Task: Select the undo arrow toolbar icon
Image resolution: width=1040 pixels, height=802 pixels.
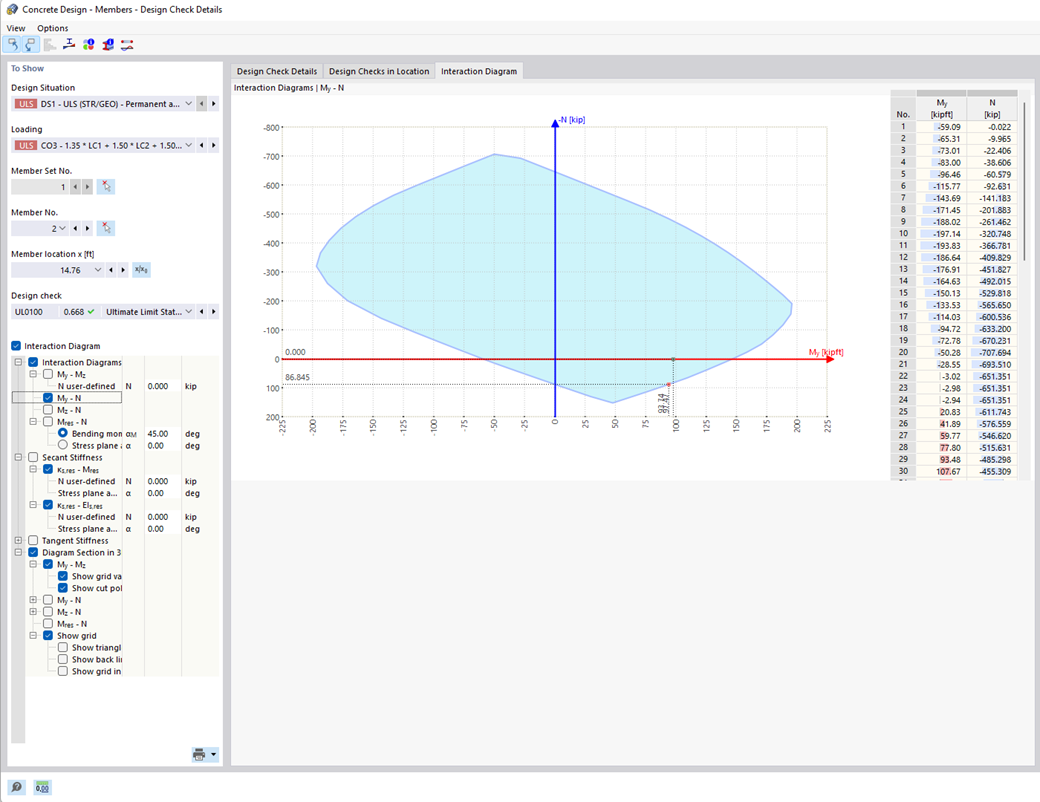Action: [x=15, y=44]
